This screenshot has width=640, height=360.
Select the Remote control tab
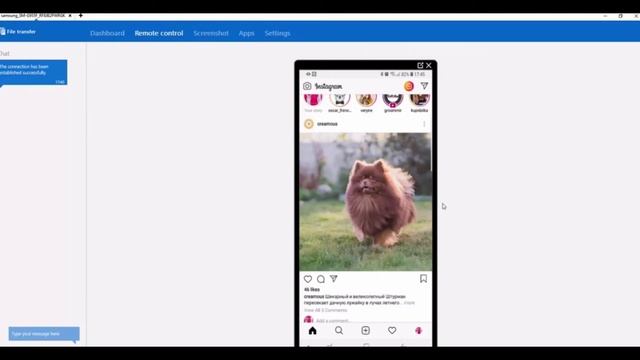(x=159, y=33)
